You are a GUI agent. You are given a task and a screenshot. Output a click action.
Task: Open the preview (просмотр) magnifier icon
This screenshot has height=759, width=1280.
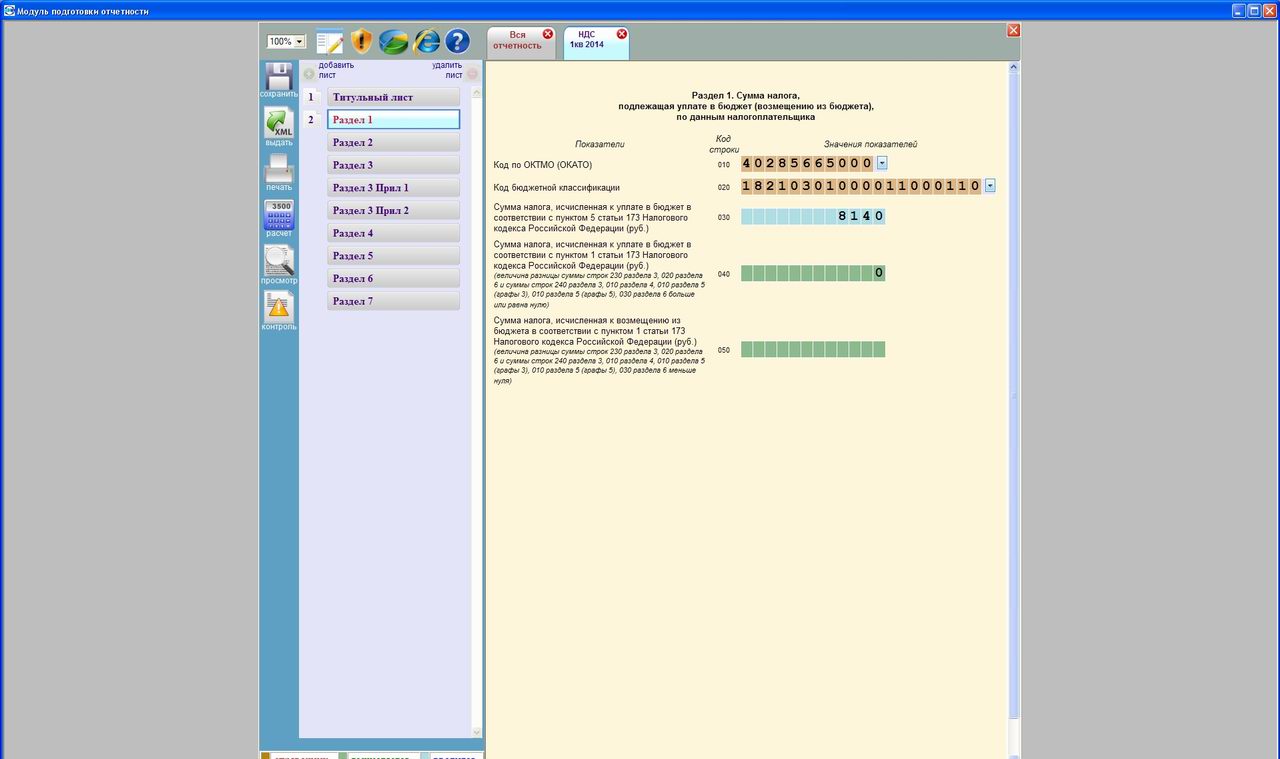[x=279, y=260]
